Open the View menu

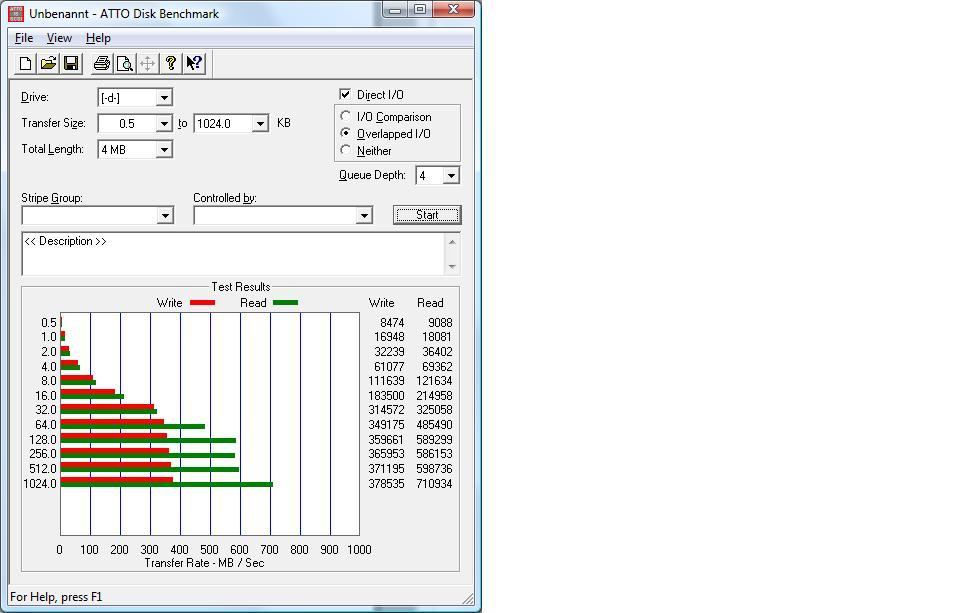coord(59,38)
